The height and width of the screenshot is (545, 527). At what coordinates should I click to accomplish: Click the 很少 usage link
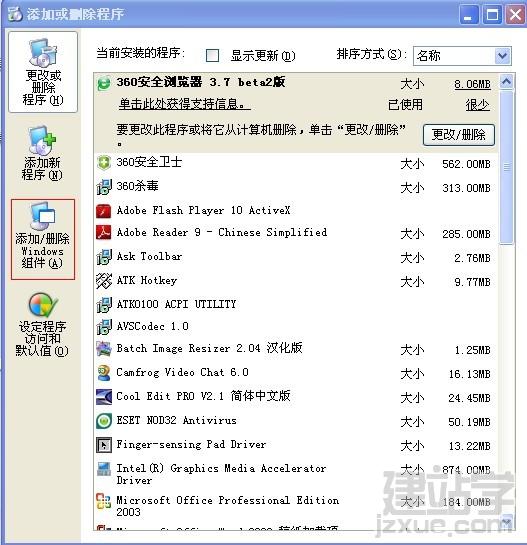point(478,105)
